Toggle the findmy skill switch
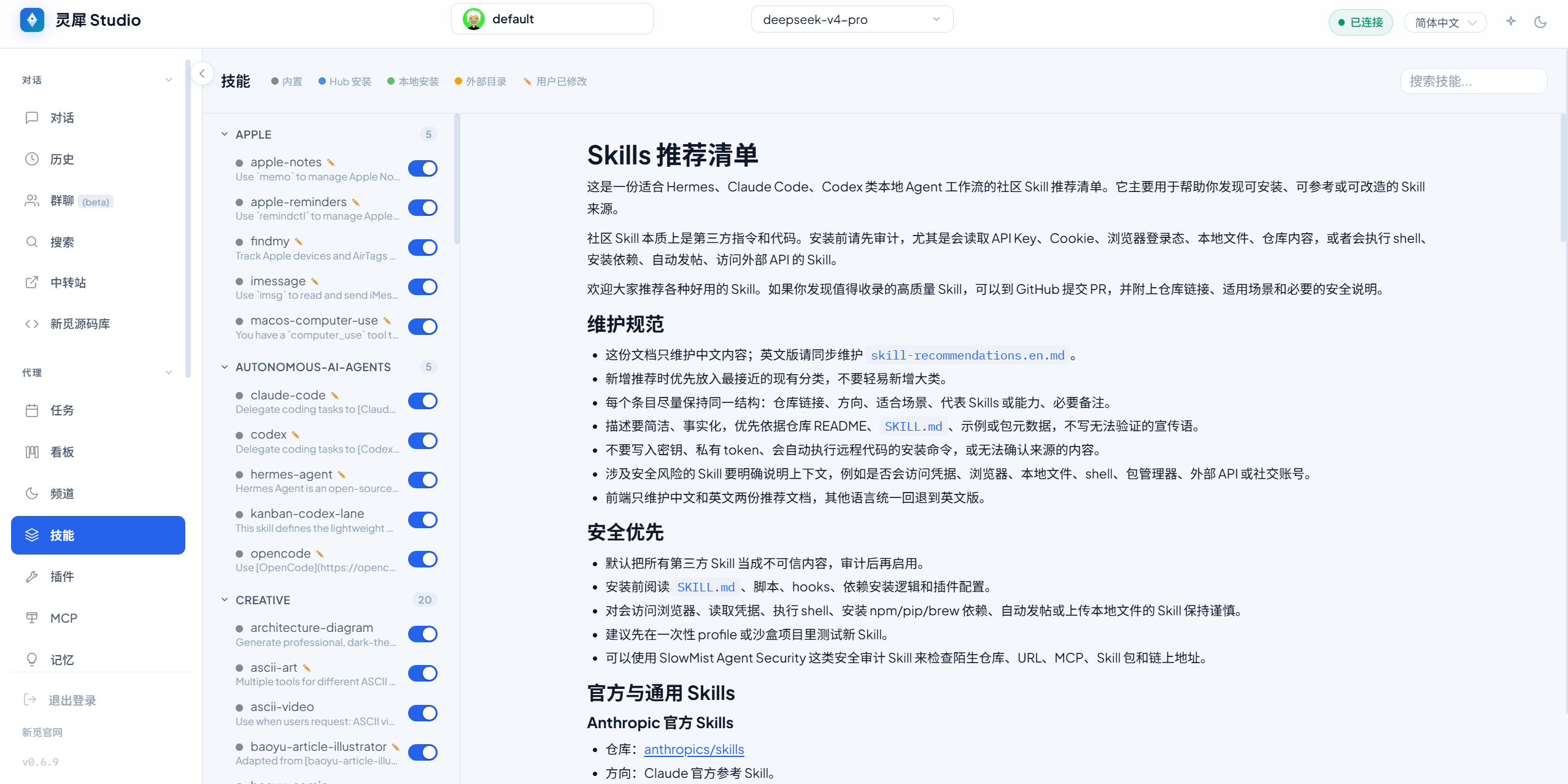1568x784 pixels. (423, 247)
